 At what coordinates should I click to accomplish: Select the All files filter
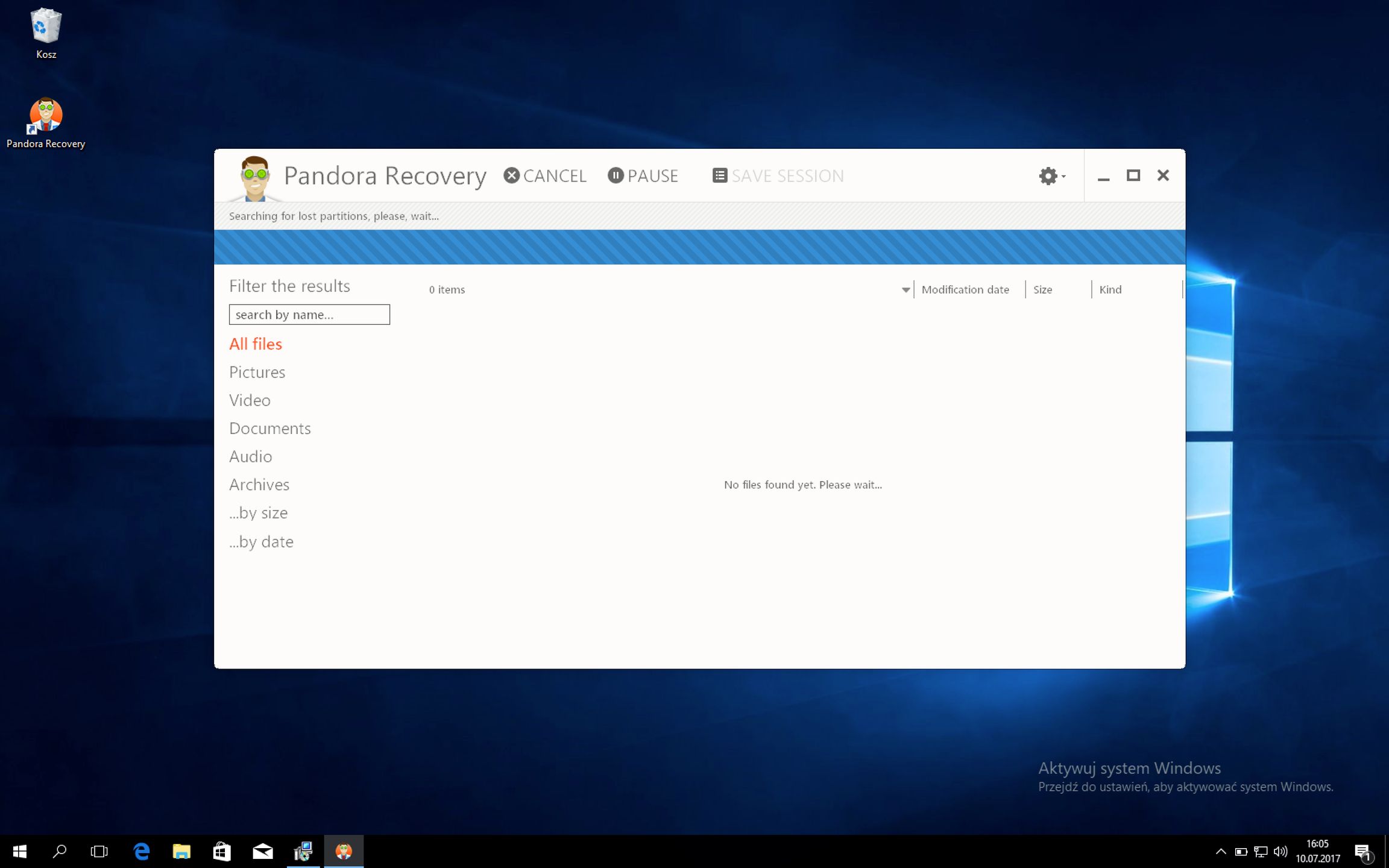point(256,344)
